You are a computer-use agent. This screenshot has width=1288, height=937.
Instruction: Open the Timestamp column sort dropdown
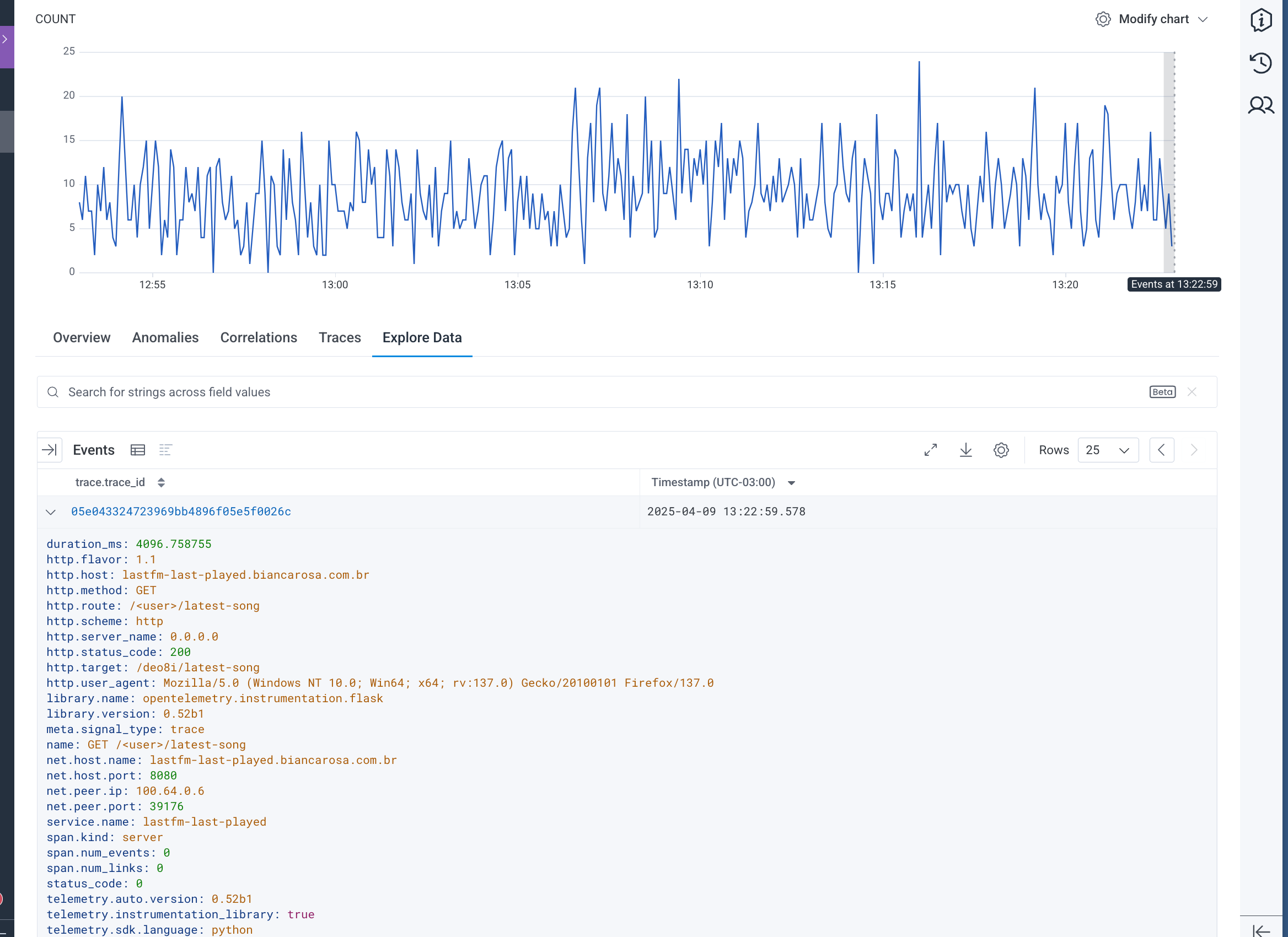pyautogui.click(x=792, y=483)
